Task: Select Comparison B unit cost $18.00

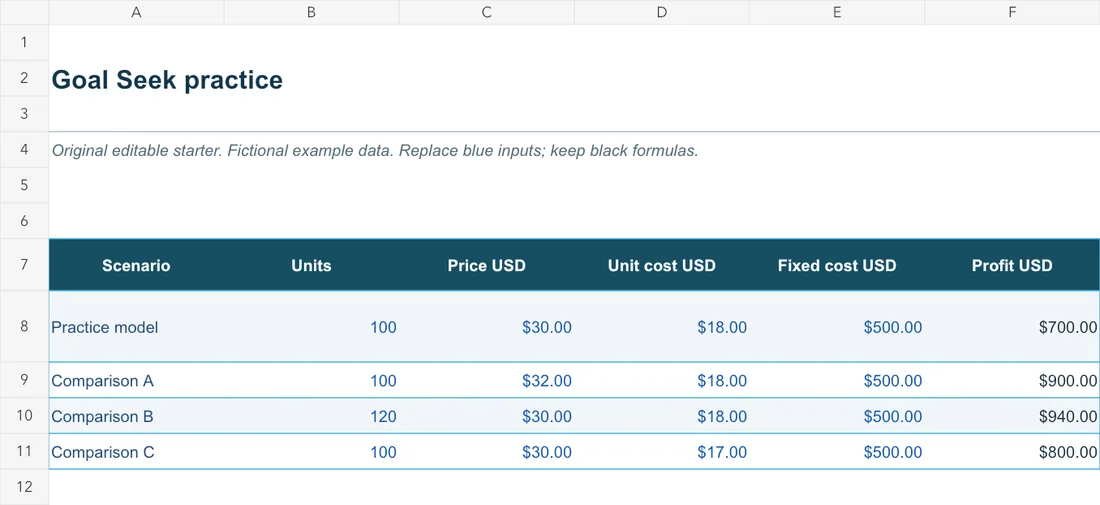Action: tap(662, 417)
